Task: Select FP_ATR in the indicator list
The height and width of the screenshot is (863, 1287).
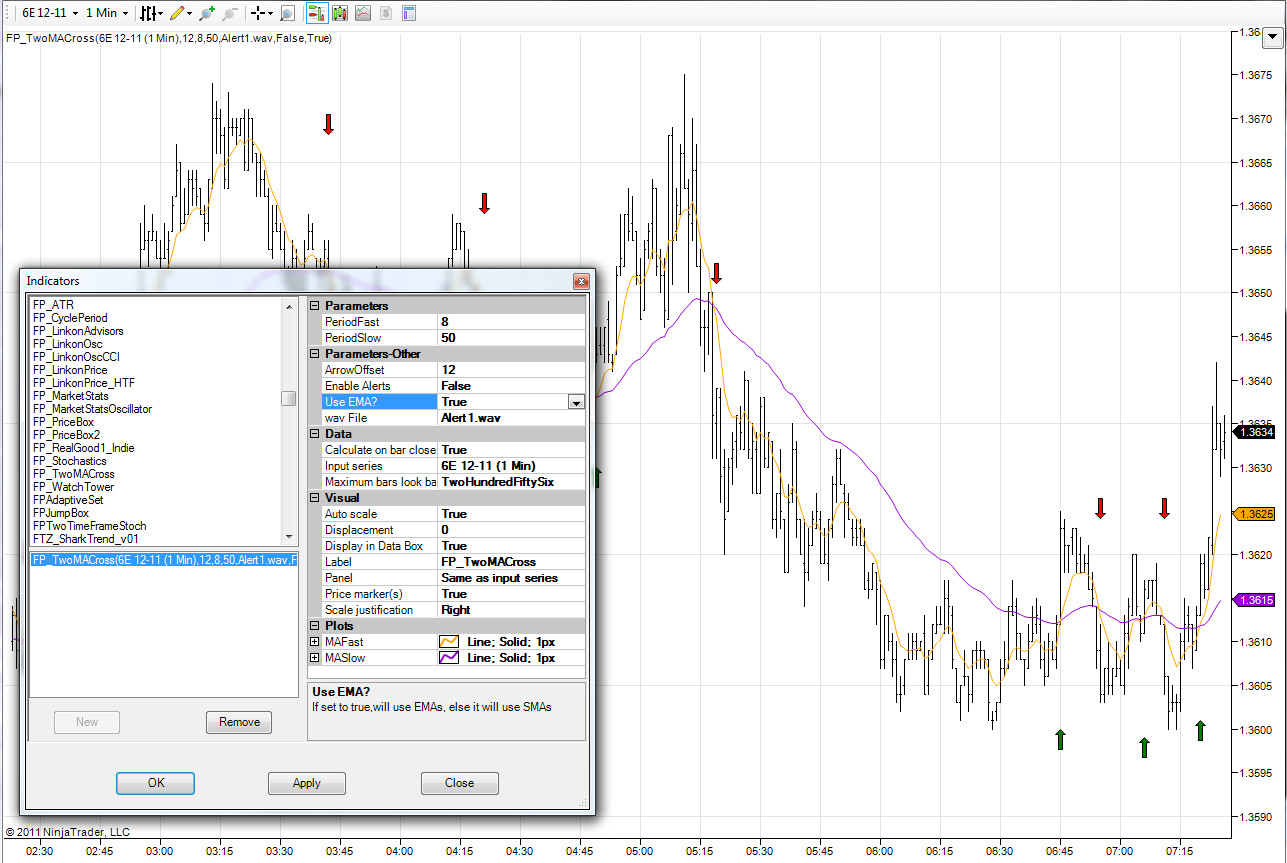Action: point(54,304)
